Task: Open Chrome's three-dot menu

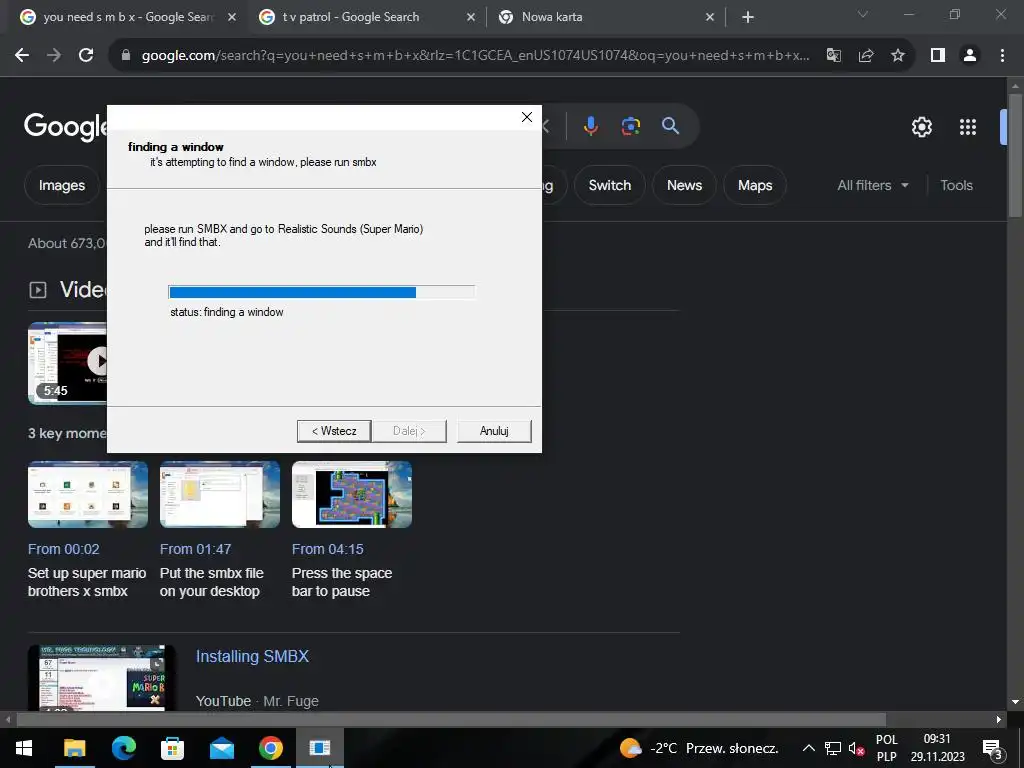Action: point(1002,56)
